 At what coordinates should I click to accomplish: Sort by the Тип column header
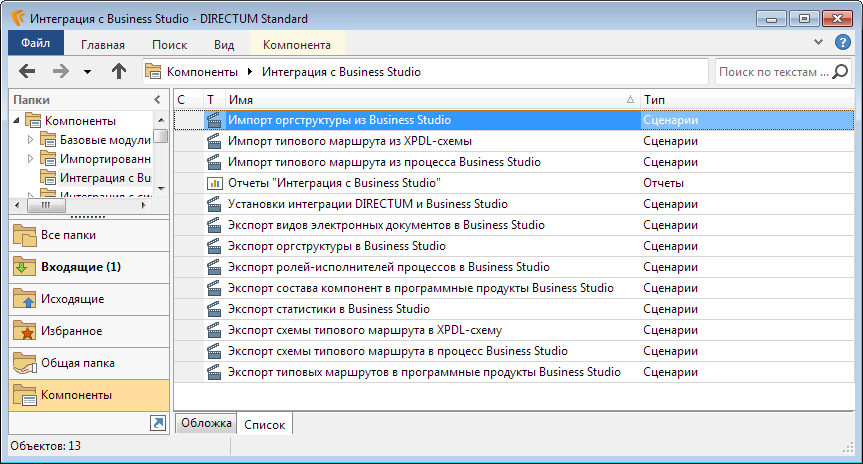tap(747, 100)
